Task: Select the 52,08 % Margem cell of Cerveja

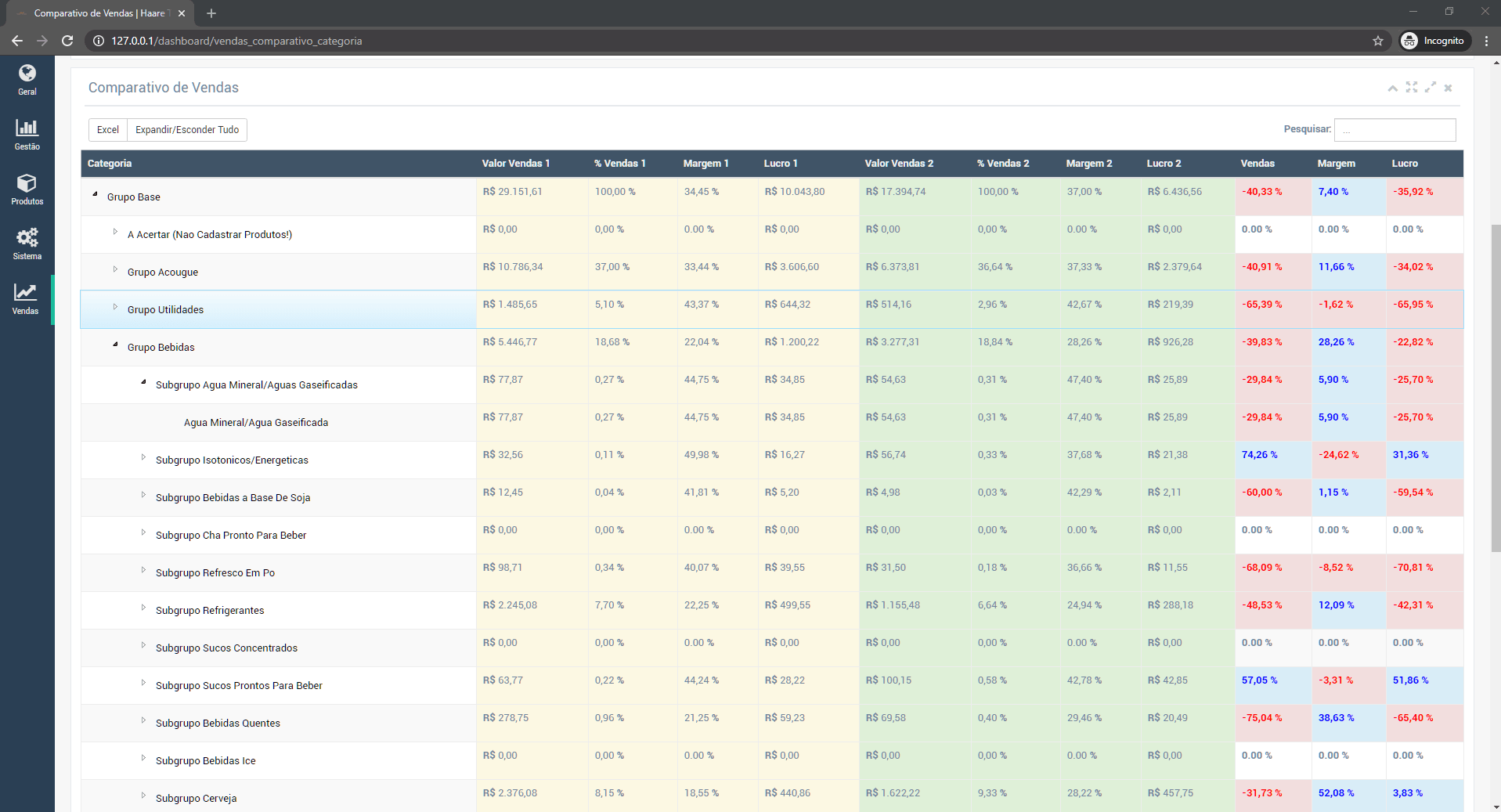Action: pyautogui.click(x=1348, y=796)
